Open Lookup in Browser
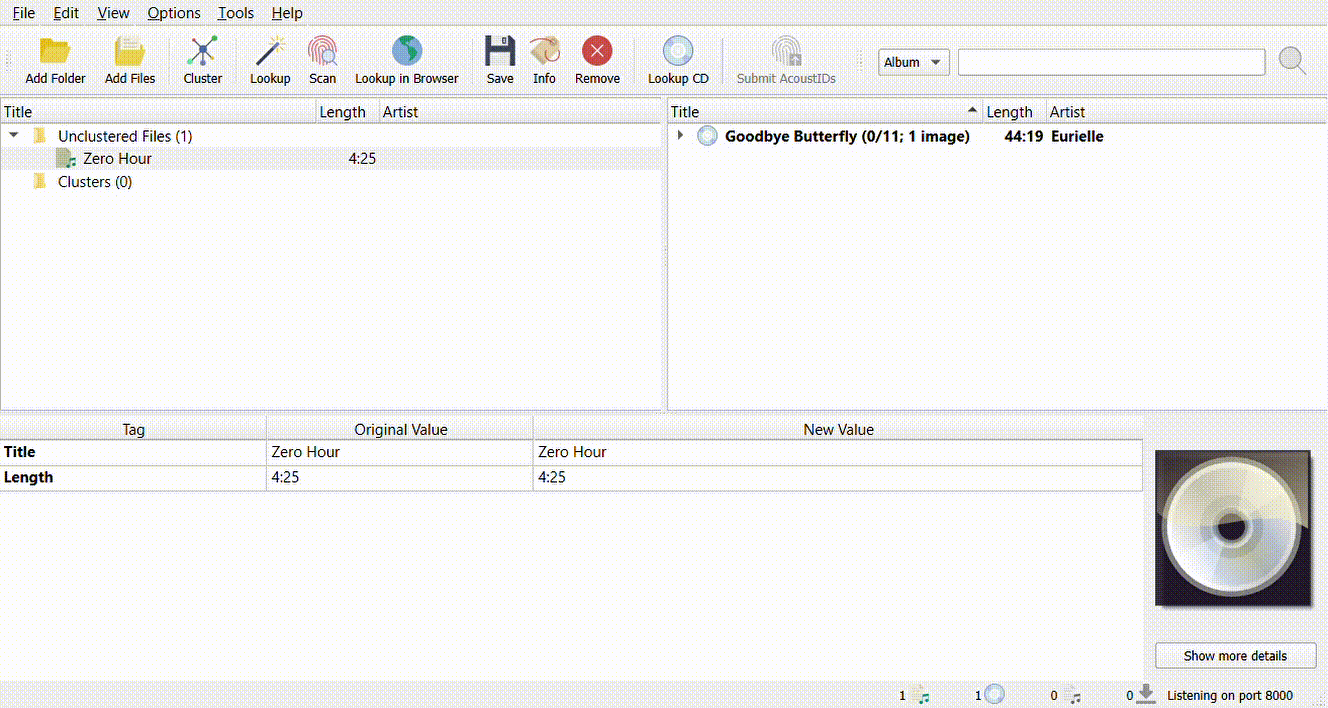This screenshot has height=708, width=1328. coord(407,60)
